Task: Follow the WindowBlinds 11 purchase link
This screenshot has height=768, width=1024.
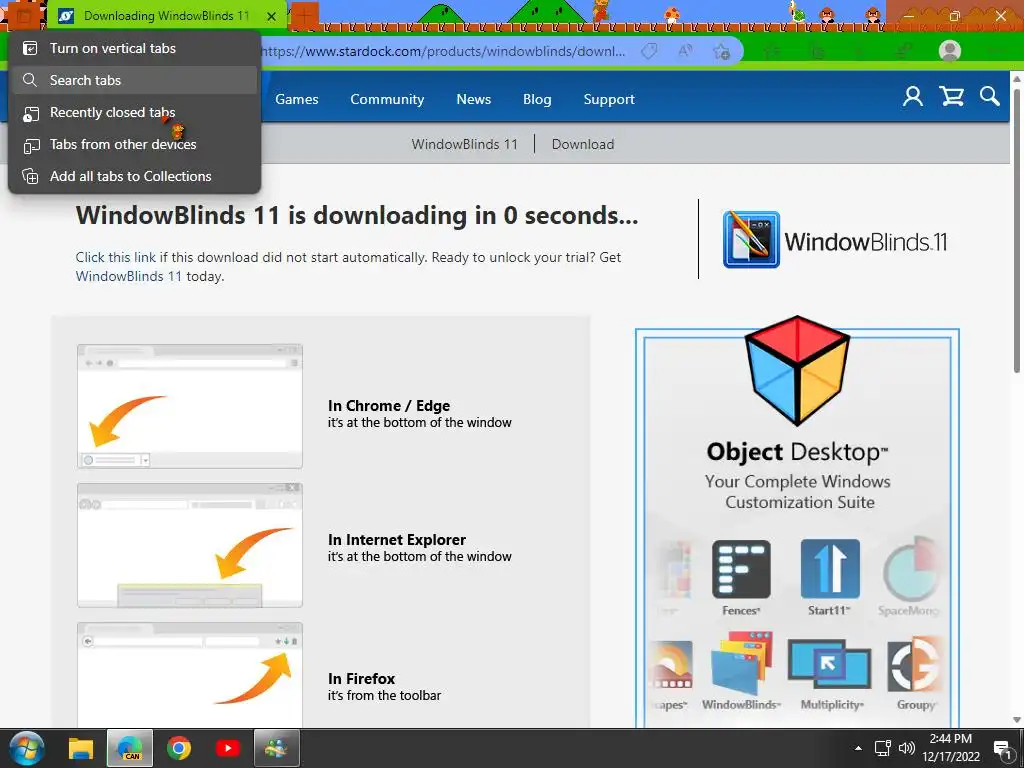Action: [x=129, y=276]
